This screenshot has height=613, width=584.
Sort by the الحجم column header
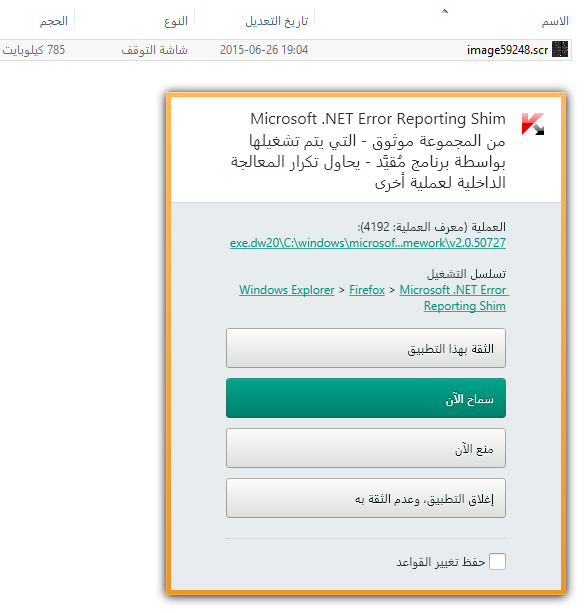[x=54, y=21]
